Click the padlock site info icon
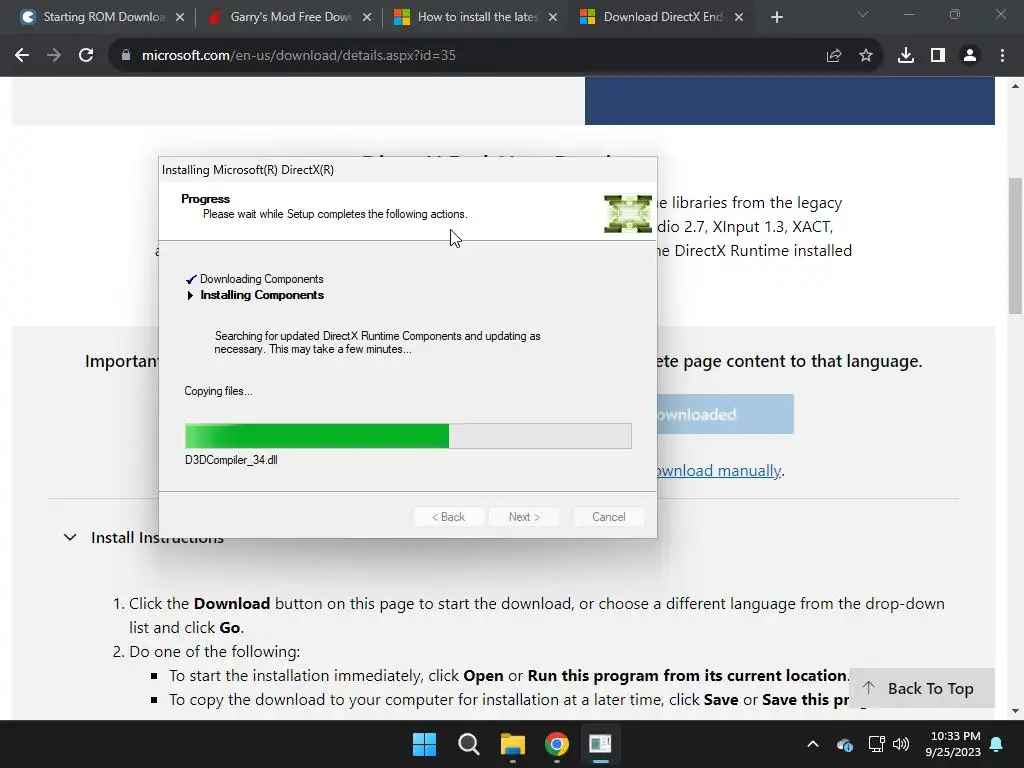1024x768 pixels. coord(126,56)
